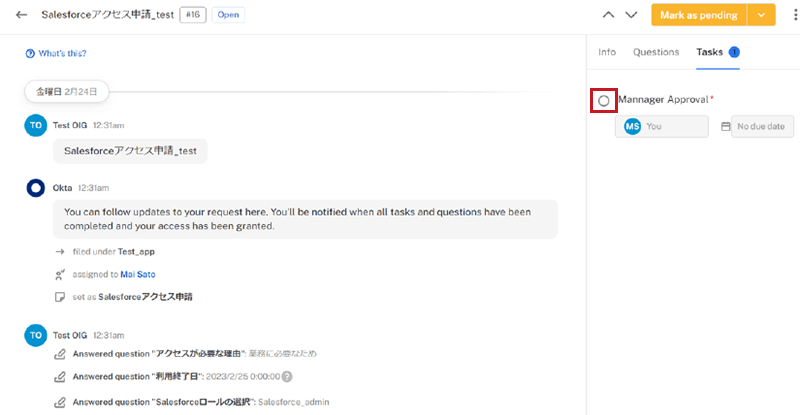
Task: Click the Okta logo avatar
Action: [36, 188]
